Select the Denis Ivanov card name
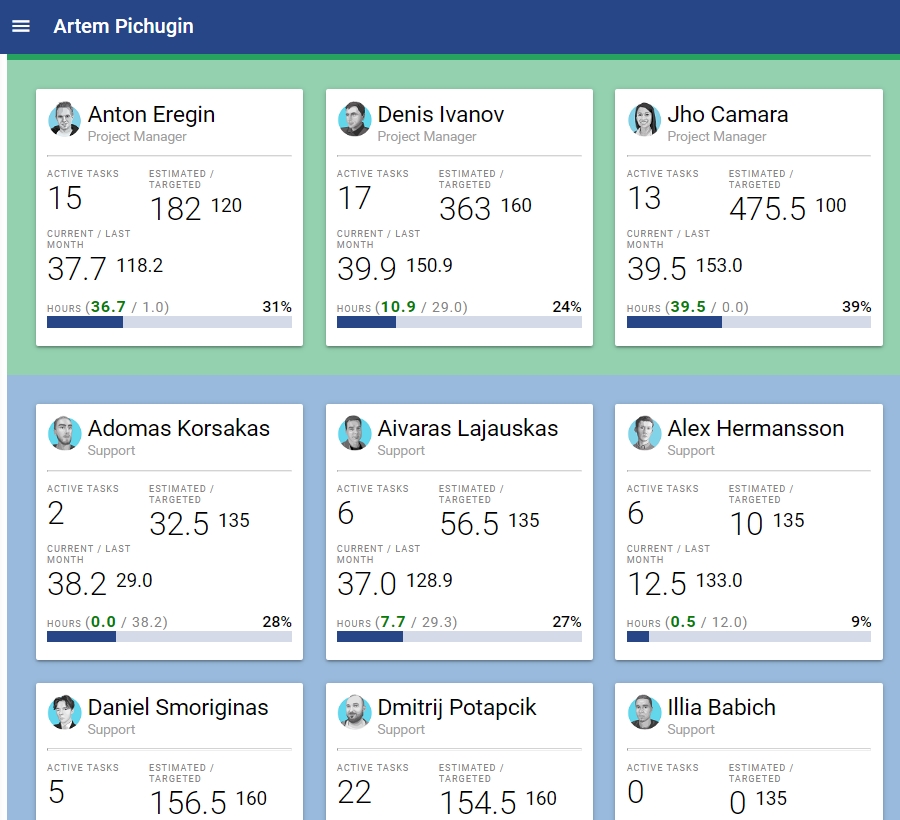Screen dimensions: 900x820 440,114
